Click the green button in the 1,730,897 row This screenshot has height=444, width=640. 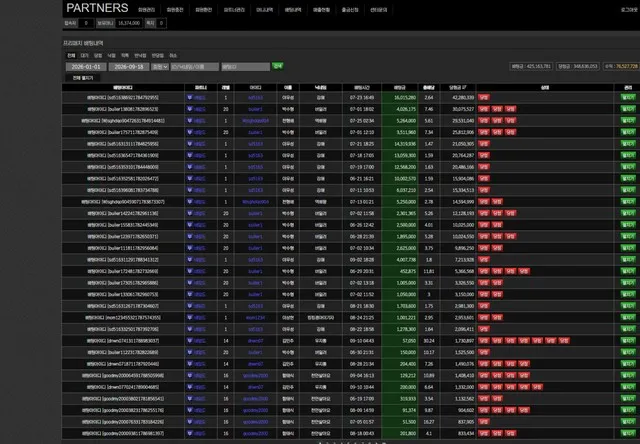628,340
